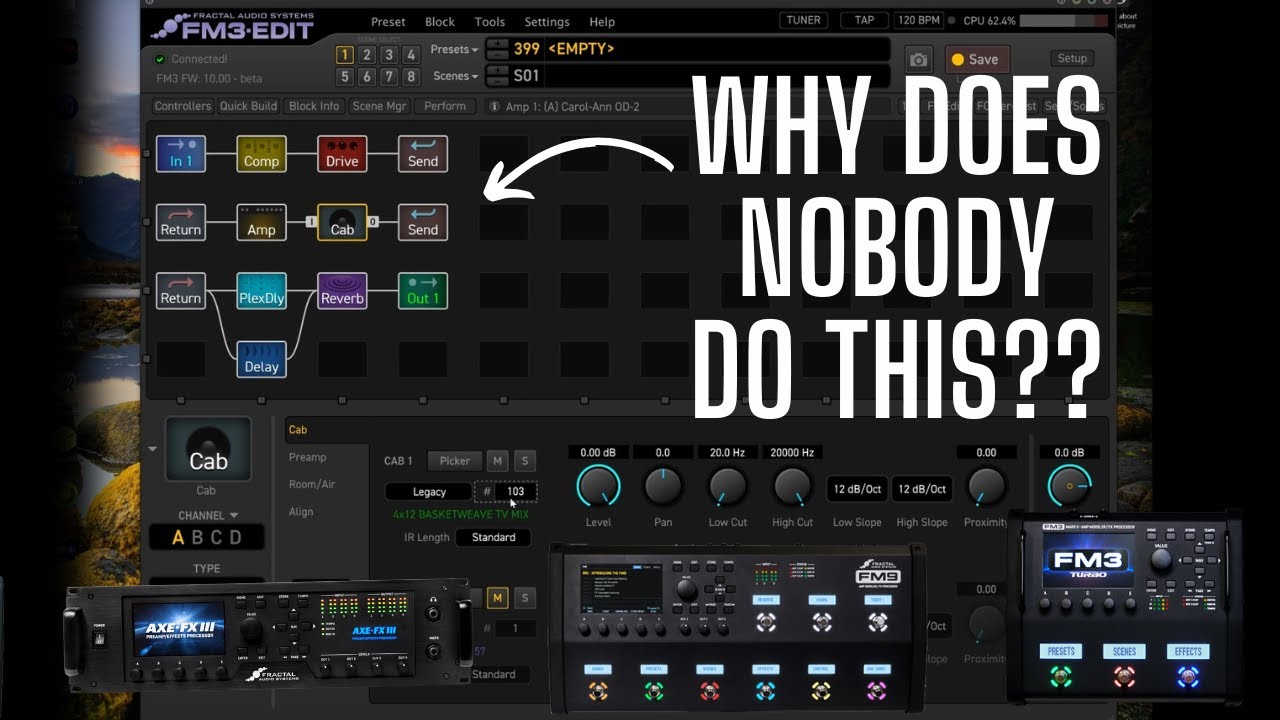Switch to channel B
The width and height of the screenshot is (1280, 720).
click(x=197, y=538)
